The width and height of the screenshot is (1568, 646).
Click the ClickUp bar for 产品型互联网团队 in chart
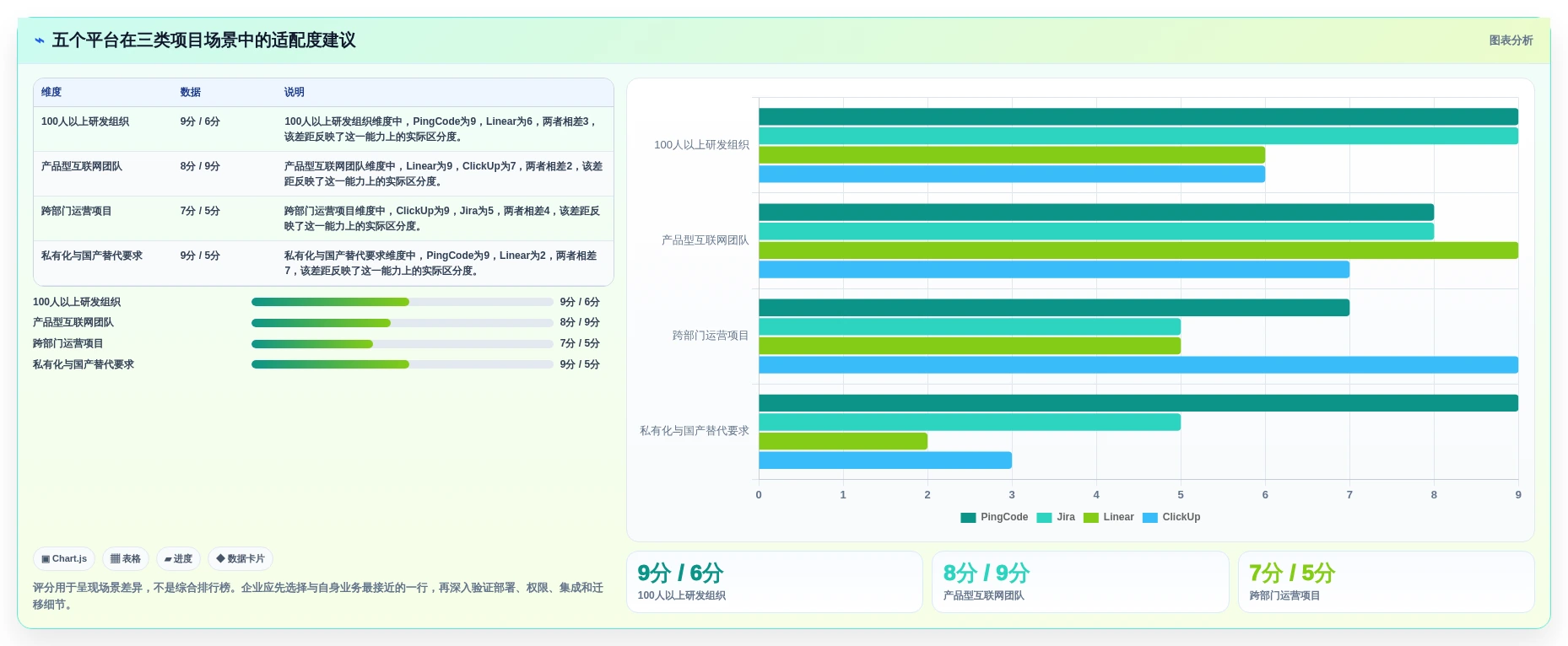(x=1054, y=270)
